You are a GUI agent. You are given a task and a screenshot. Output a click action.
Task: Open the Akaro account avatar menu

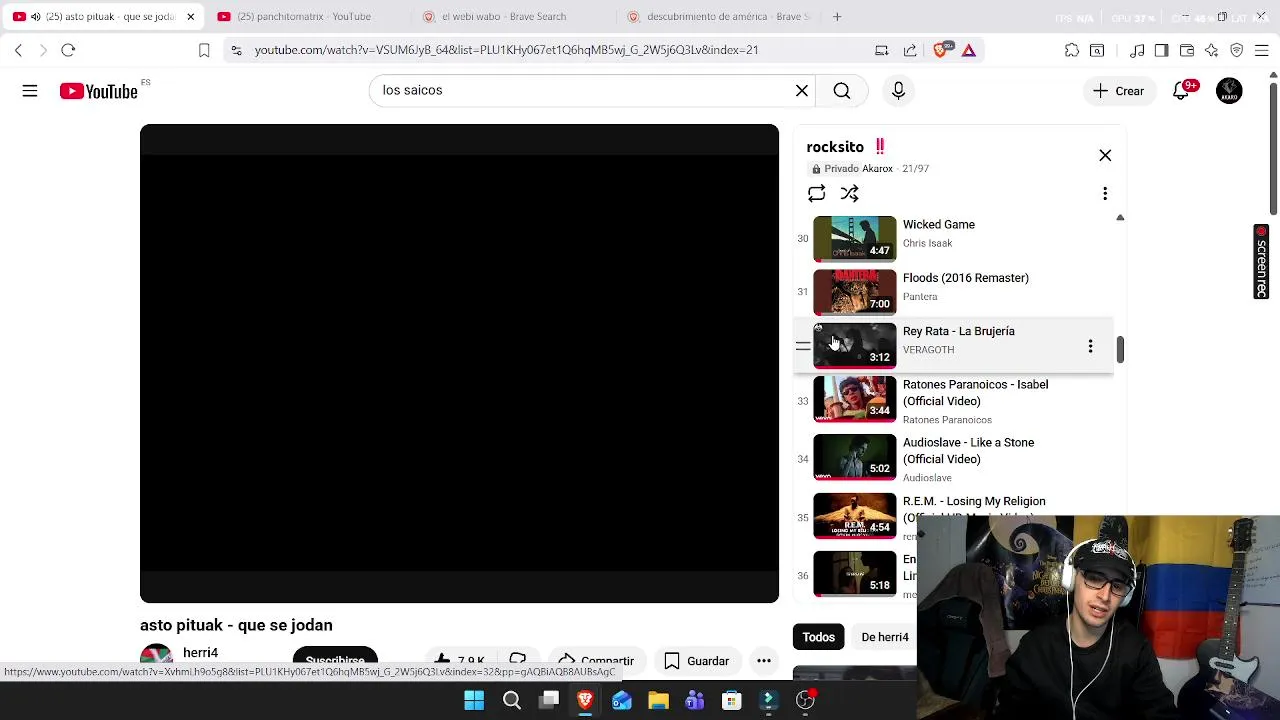(1229, 91)
